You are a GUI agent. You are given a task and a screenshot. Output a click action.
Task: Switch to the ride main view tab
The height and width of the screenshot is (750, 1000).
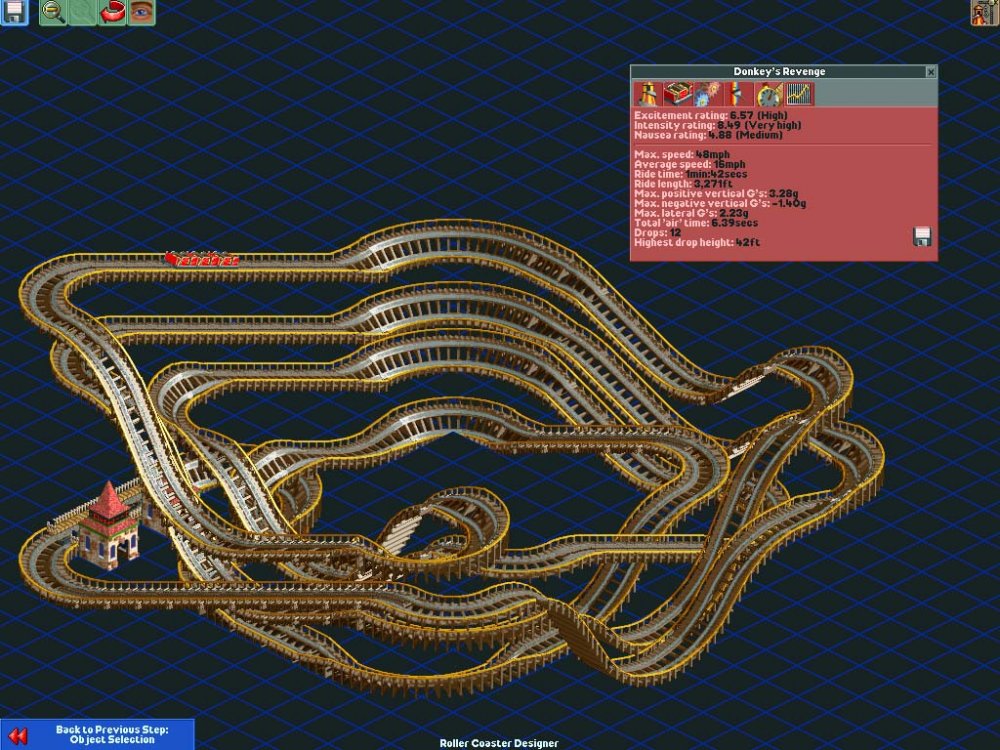647,94
